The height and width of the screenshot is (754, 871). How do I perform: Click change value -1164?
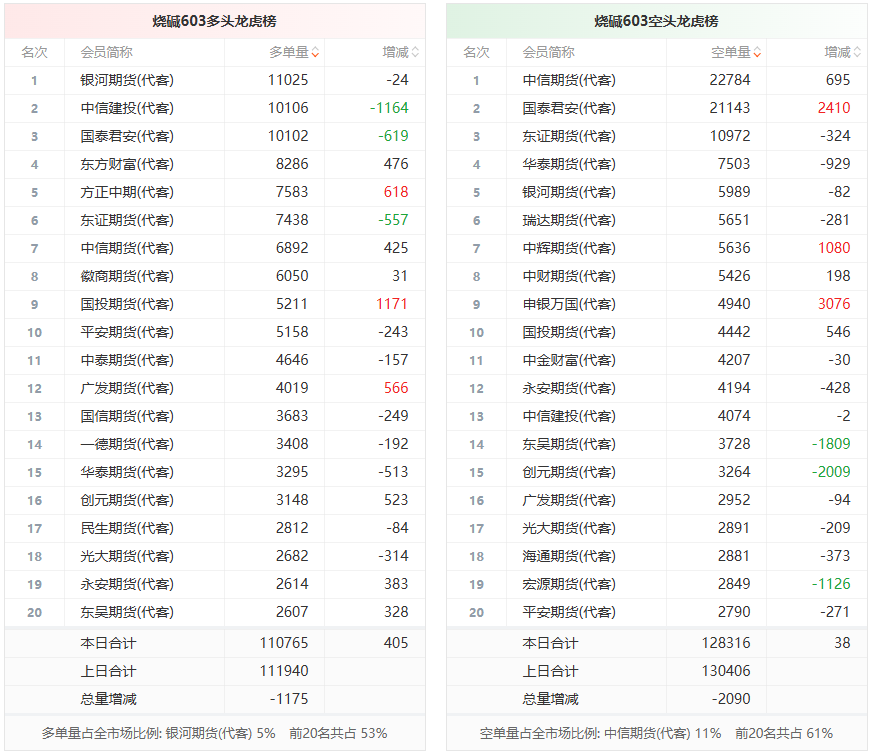[389, 108]
